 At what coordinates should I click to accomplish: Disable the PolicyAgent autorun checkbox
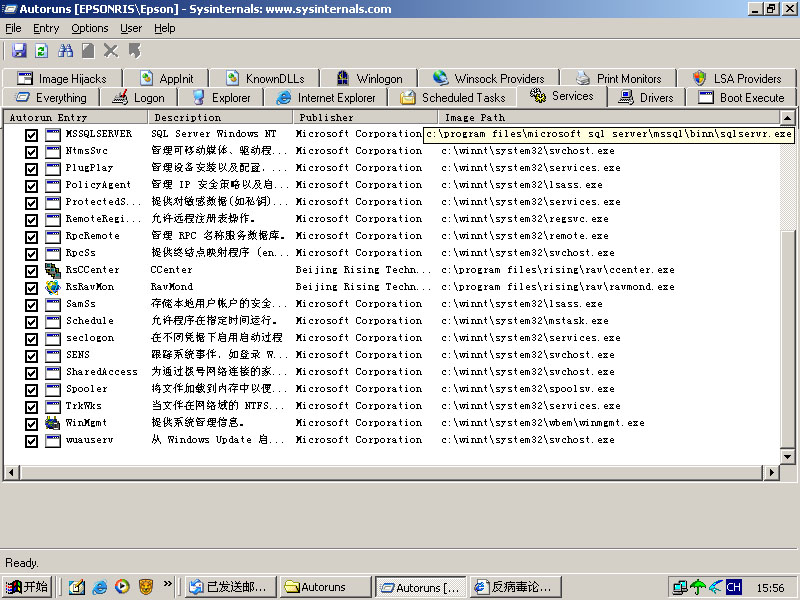[x=32, y=186]
